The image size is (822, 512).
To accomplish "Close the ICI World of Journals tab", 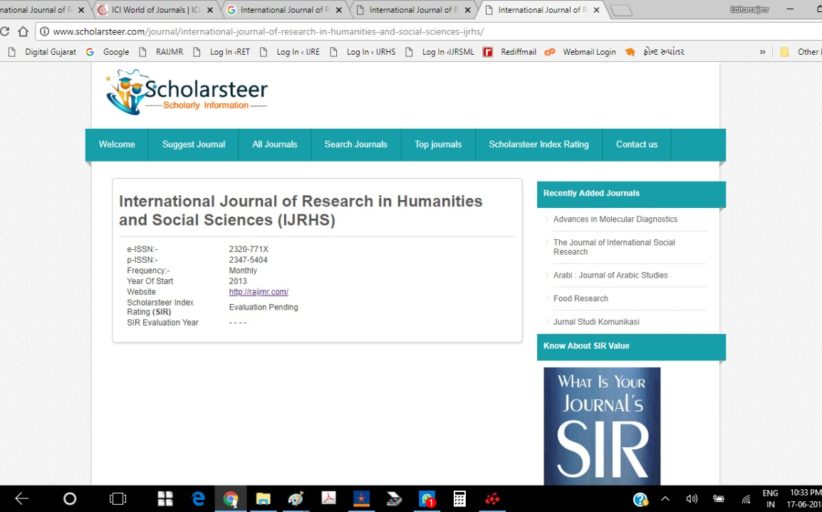I will [210, 10].
